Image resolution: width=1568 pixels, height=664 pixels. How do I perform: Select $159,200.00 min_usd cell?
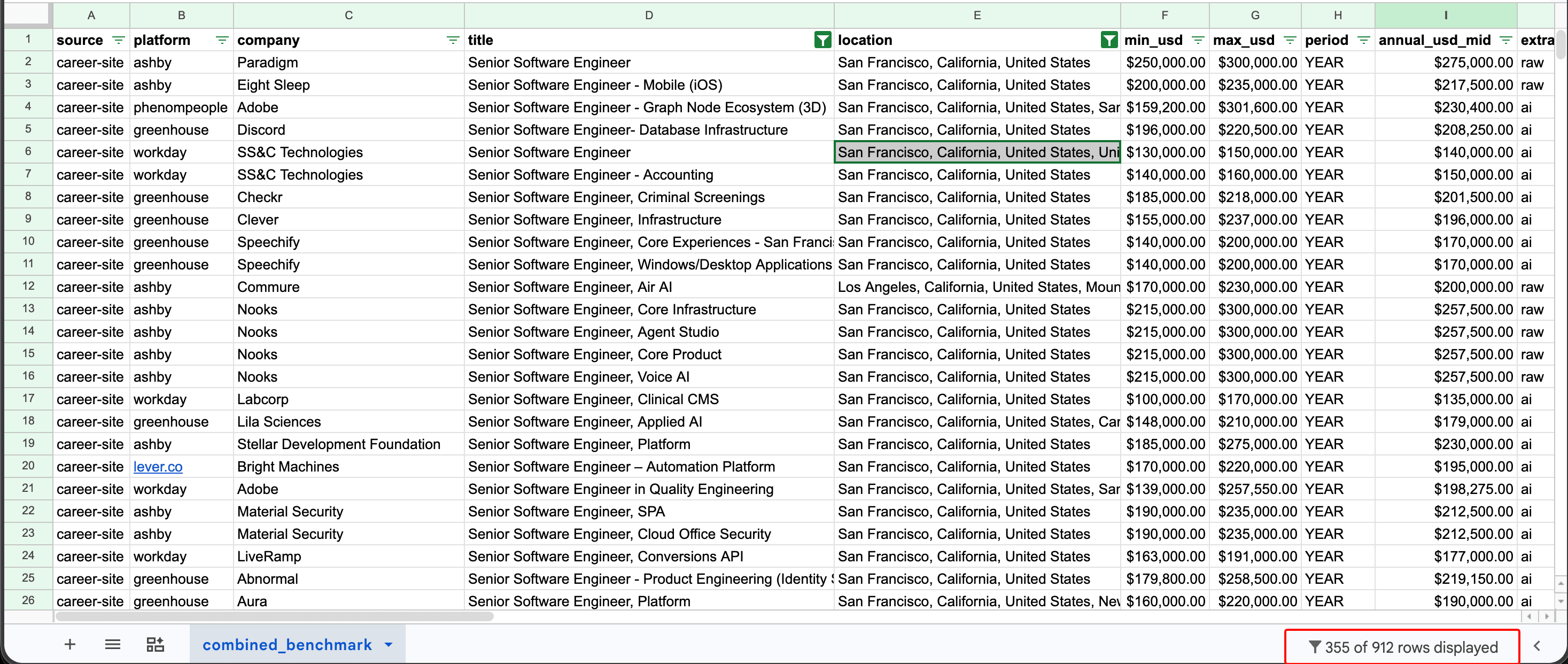(x=1165, y=107)
